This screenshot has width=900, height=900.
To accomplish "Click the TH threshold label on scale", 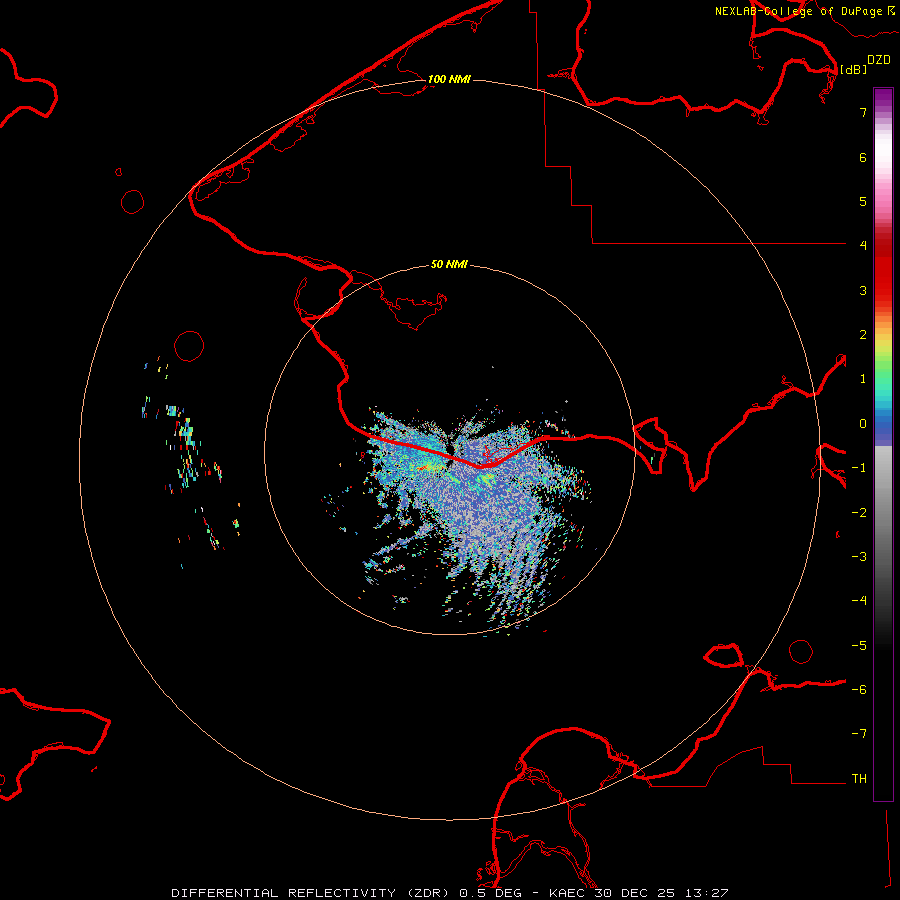I will [859, 779].
